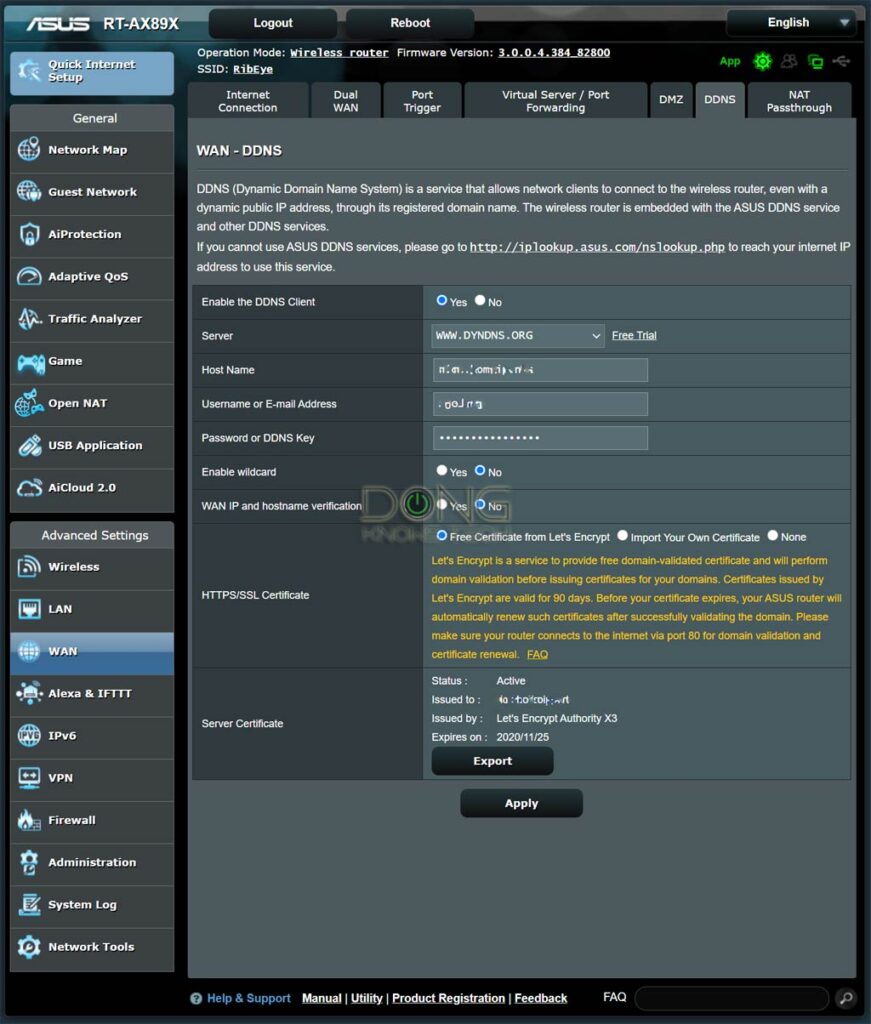Image resolution: width=871 pixels, height=1024 pixels.
Task: Open the DDNS Server dropdown
Action: (x=518, y=336)
